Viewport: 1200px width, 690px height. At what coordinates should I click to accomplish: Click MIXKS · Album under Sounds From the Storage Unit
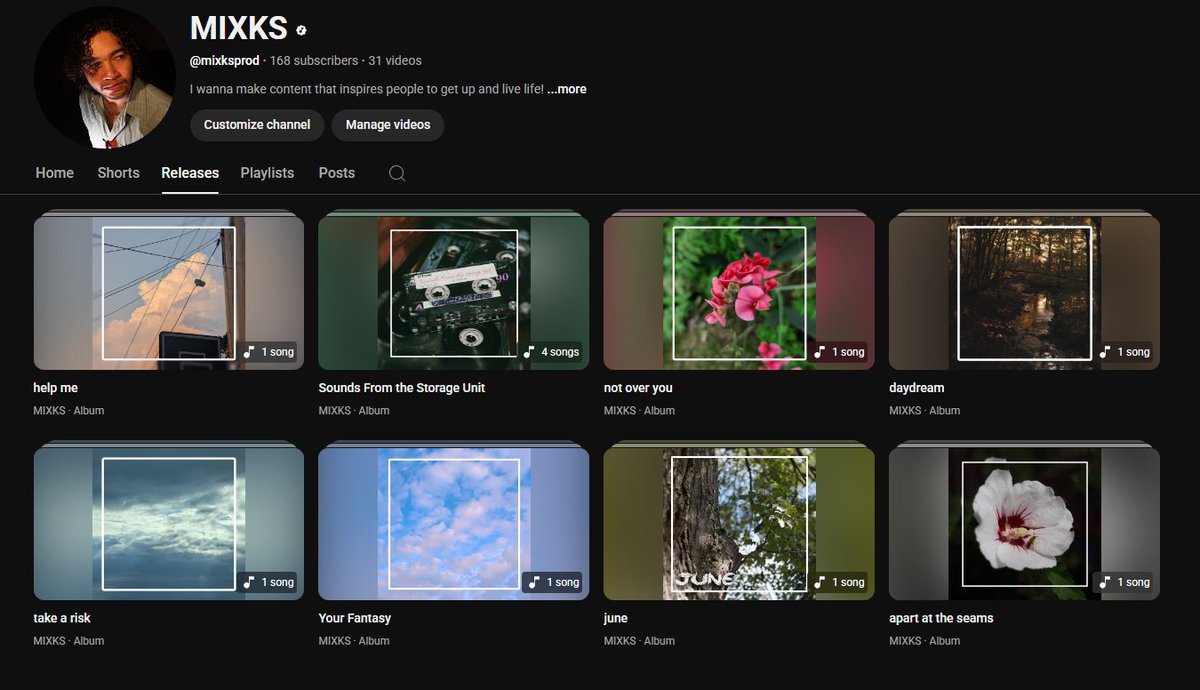click(x=354, y=411)
